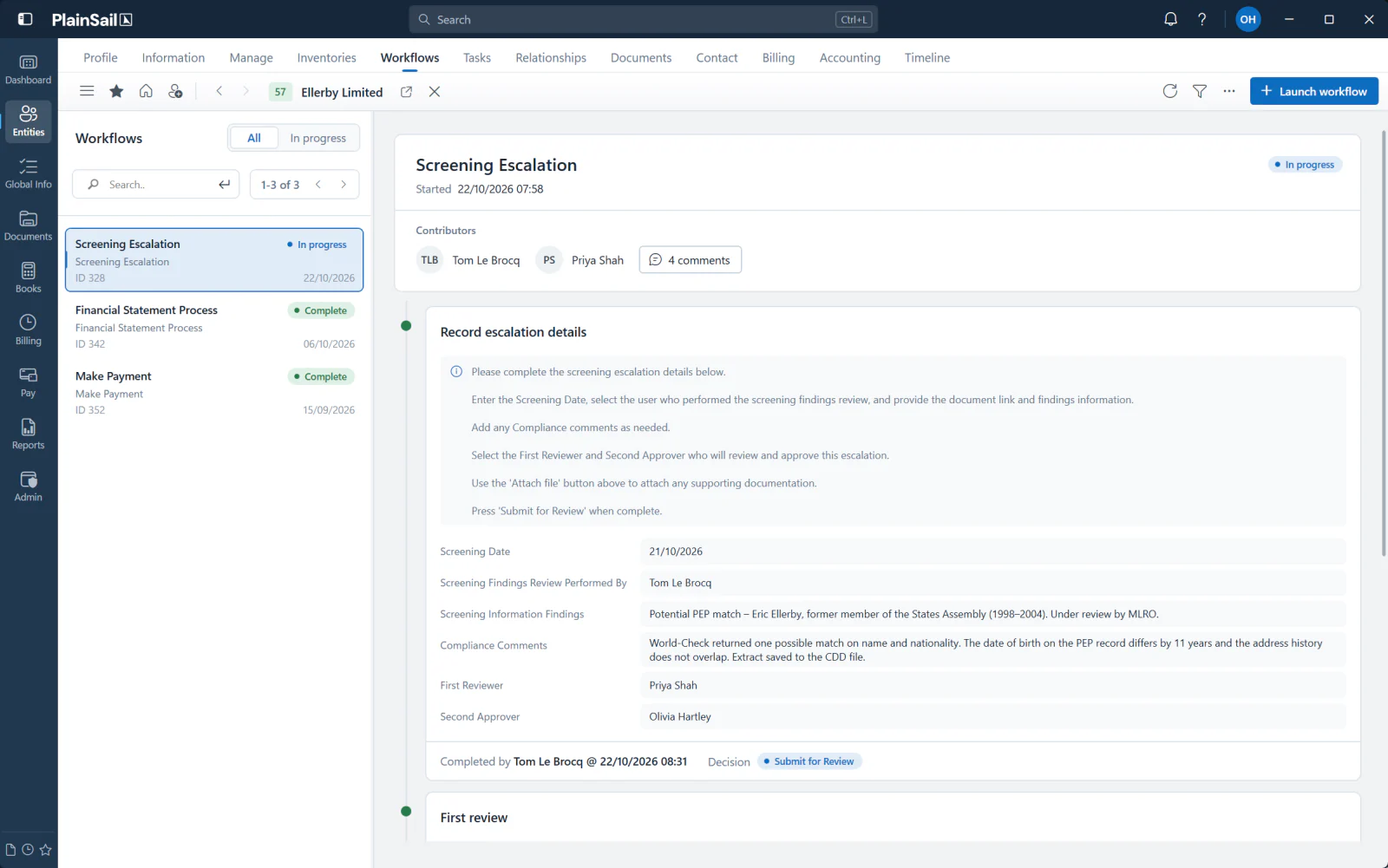The image size is (1388, 868).
Task: Click the workflows search field
Action: [156, 185]
